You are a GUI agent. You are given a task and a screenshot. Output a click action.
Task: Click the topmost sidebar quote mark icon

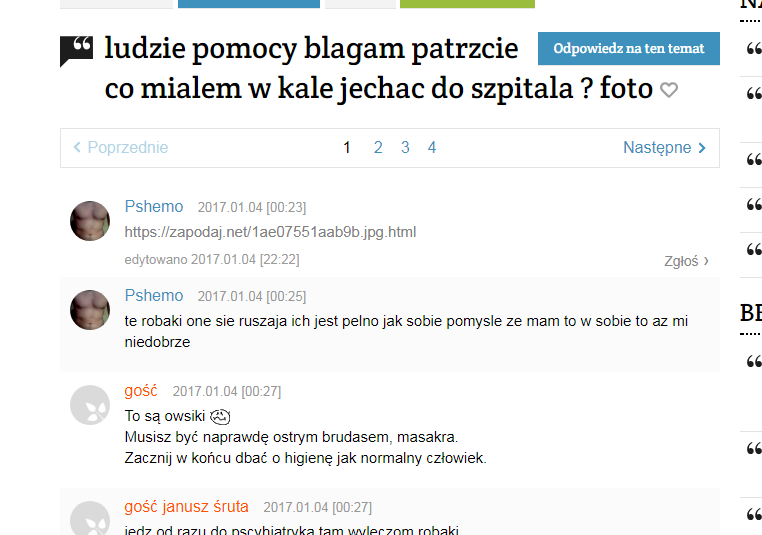[753, 49]
